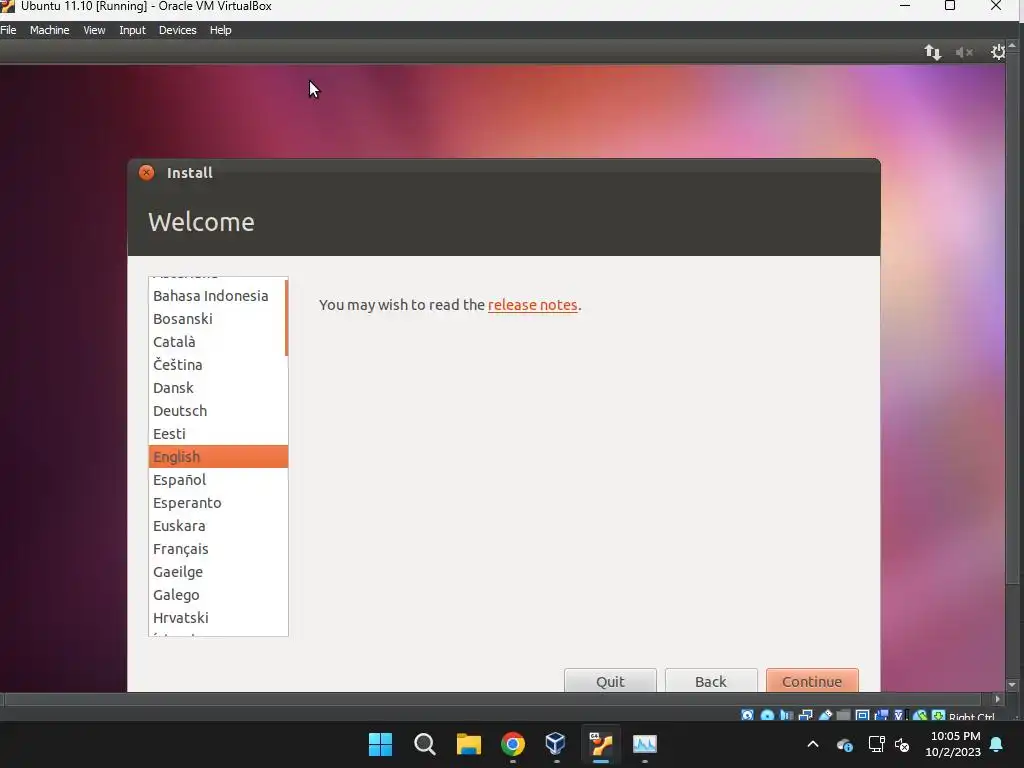Open the Help menu
Viewport: 1024px width, 768px height.
[221, 30]
